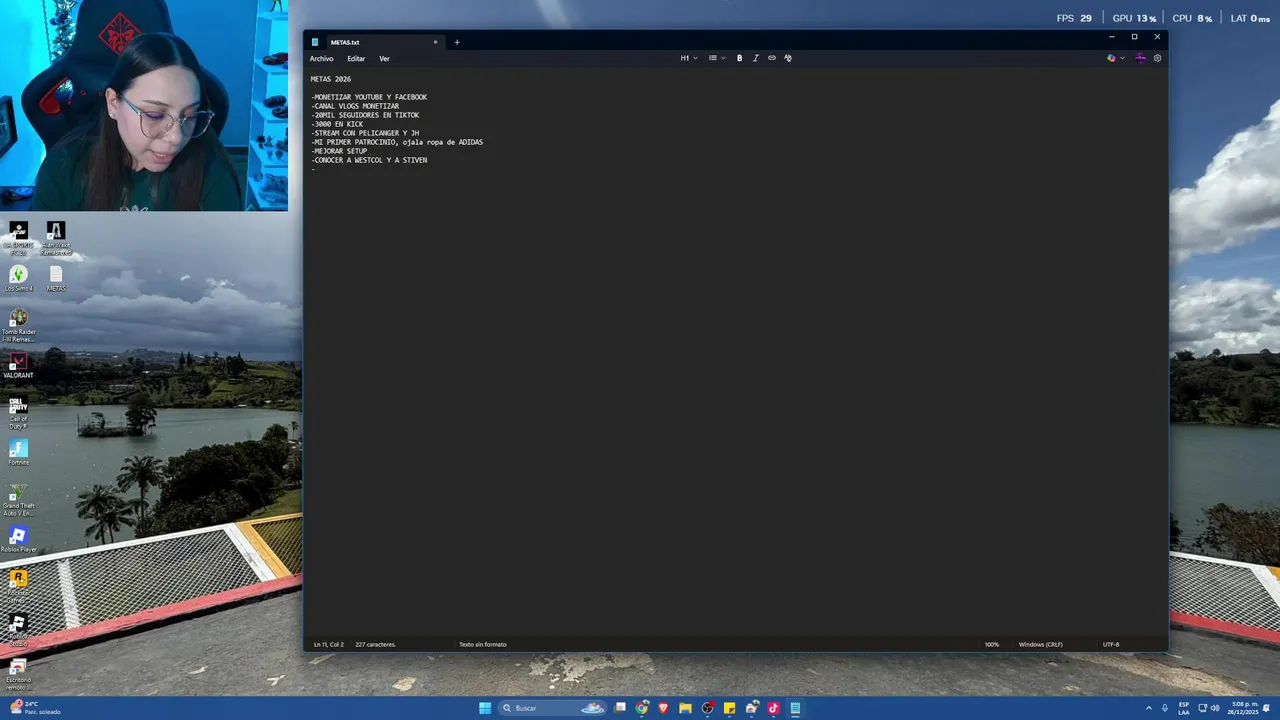Click the line '-MONETIZAR YOUTUBE Y FACEBOOK'

point(369,97)
